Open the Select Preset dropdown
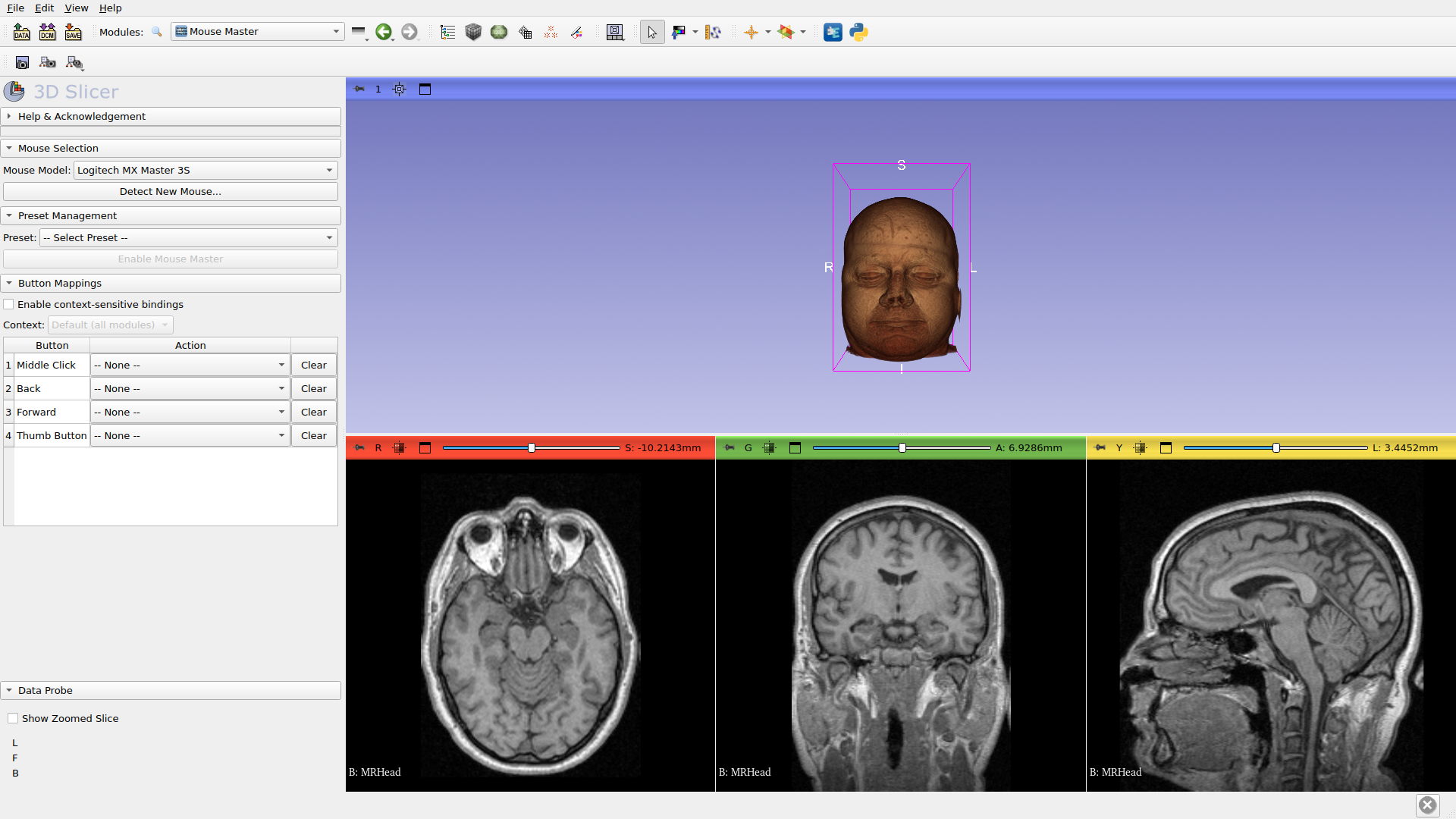 click(x=188, y=237)
